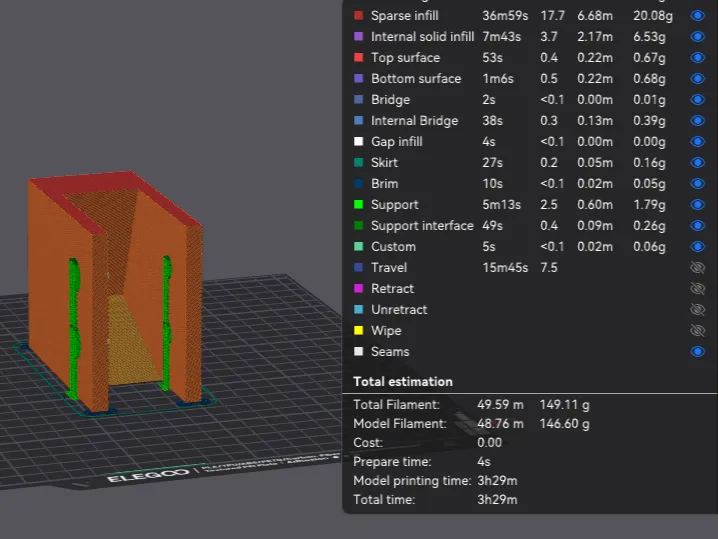Click the Bridge color swatch

[359, 99]
